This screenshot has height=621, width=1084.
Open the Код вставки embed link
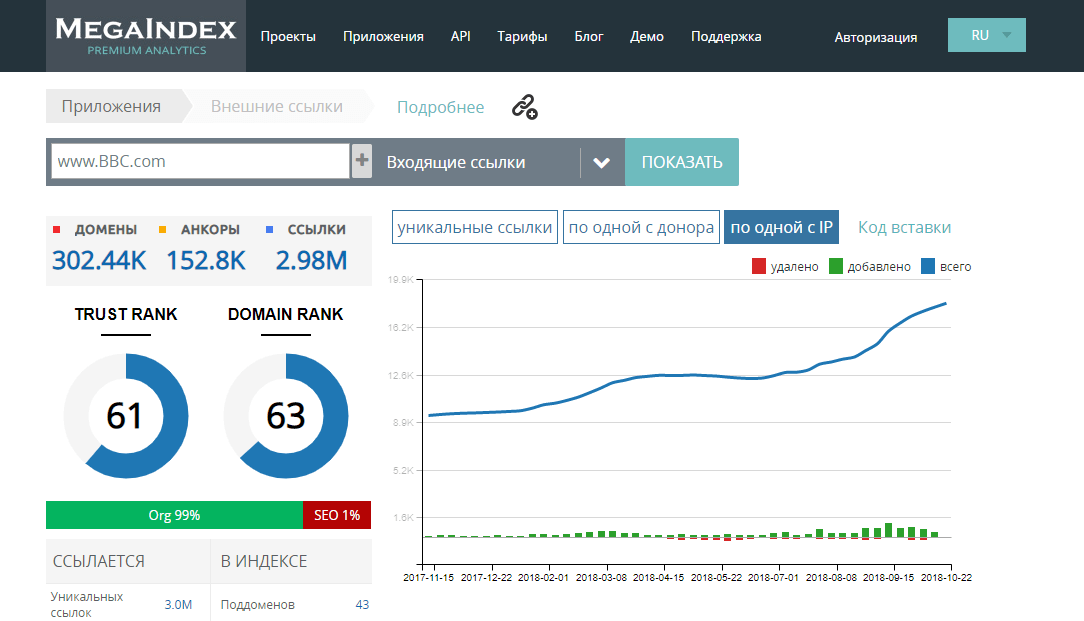[904, 227]
